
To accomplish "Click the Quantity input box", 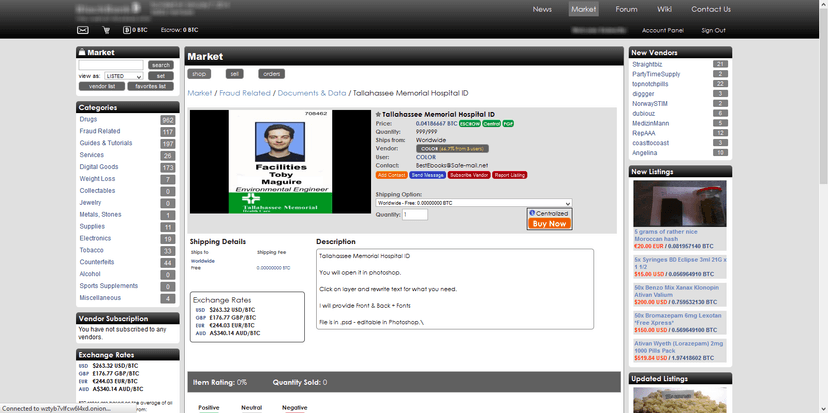I will point(415,215).
